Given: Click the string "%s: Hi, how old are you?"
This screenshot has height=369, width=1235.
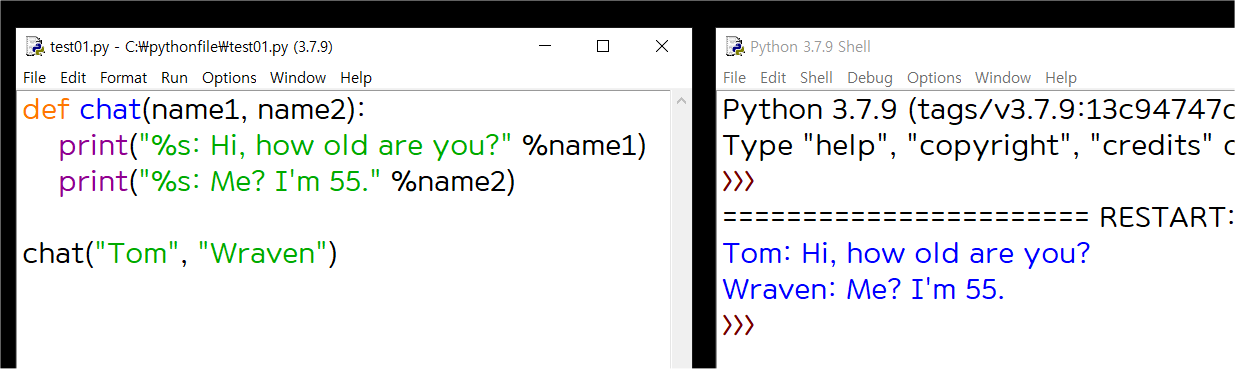Looking at the screenshot, I should (327, 146).
